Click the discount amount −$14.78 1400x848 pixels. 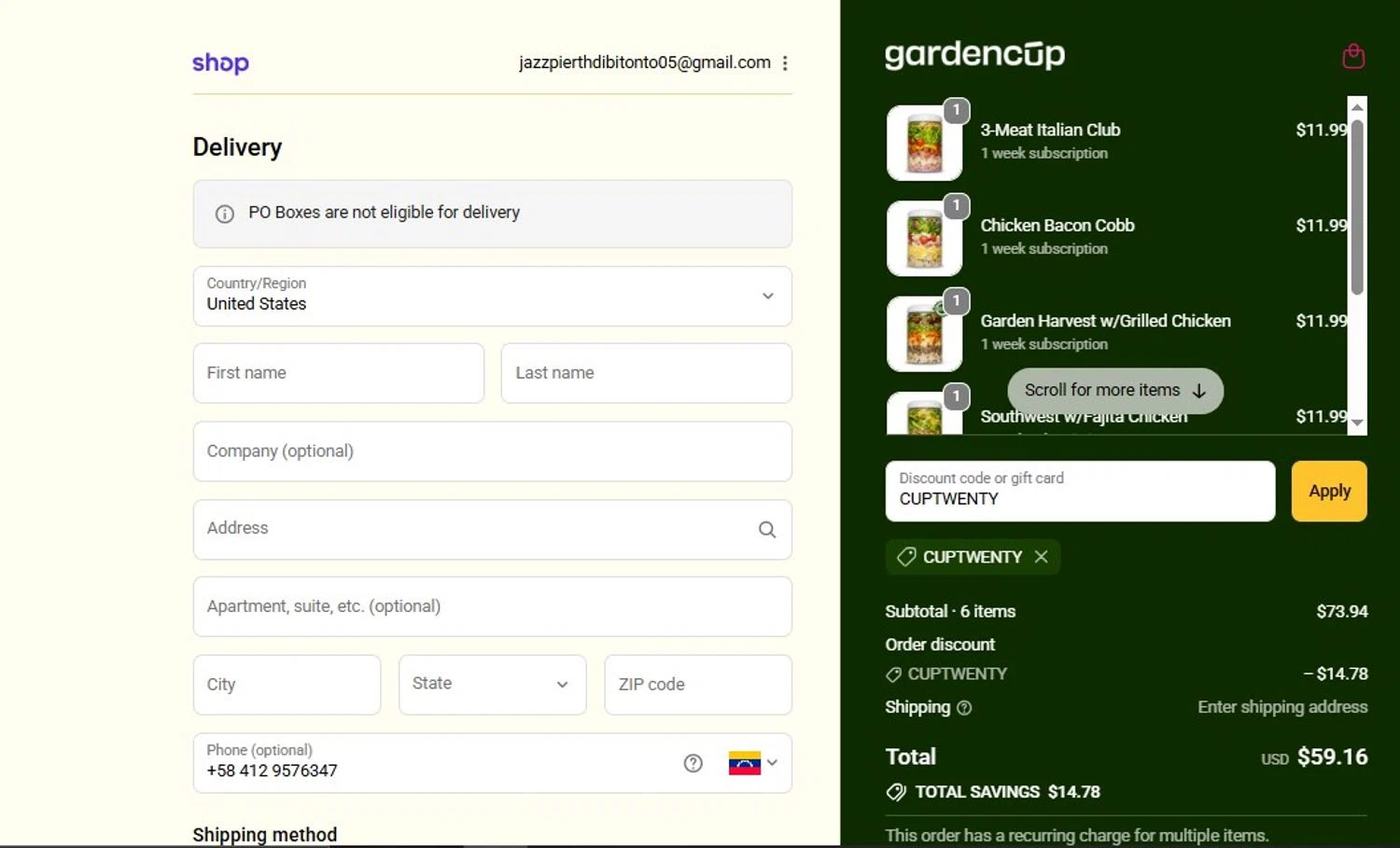(1336, 674)
